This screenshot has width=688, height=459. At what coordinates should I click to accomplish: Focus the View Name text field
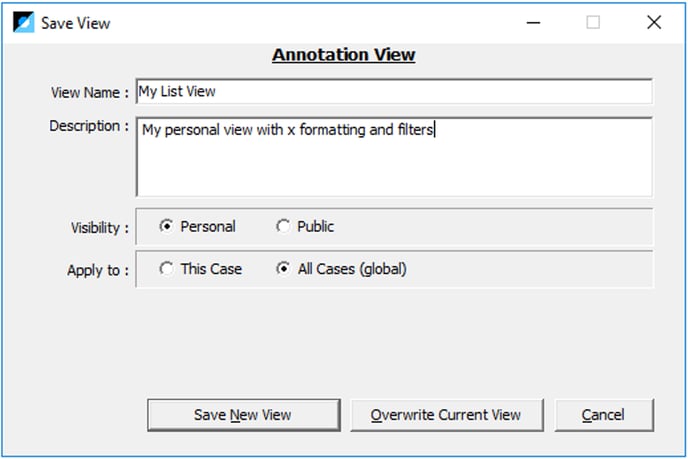[x=394, y=92]
